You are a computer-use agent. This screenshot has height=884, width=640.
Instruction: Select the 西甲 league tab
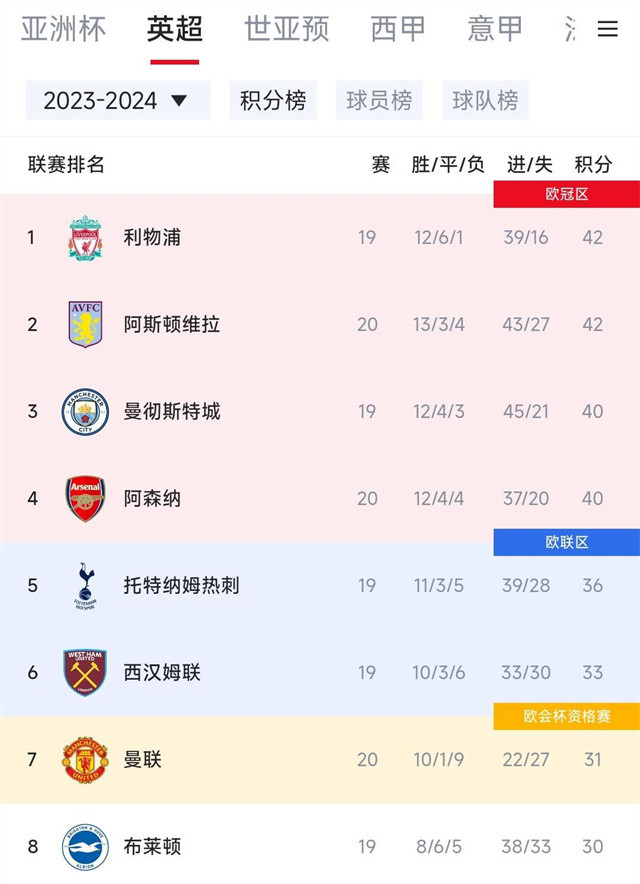tap(398, 29)
